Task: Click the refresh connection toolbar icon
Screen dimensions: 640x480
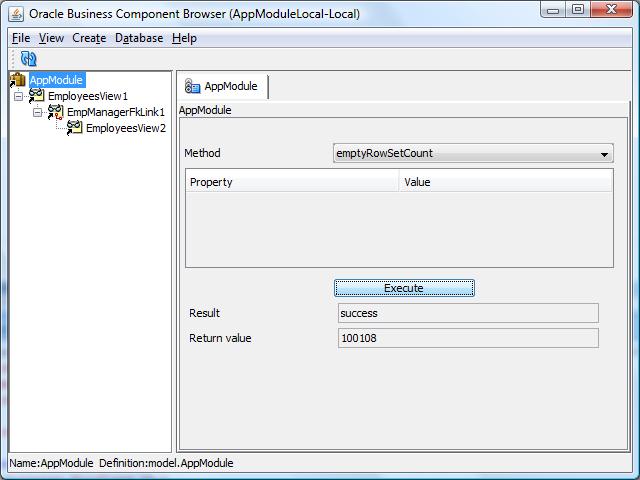Action: (x=29, y=59)
